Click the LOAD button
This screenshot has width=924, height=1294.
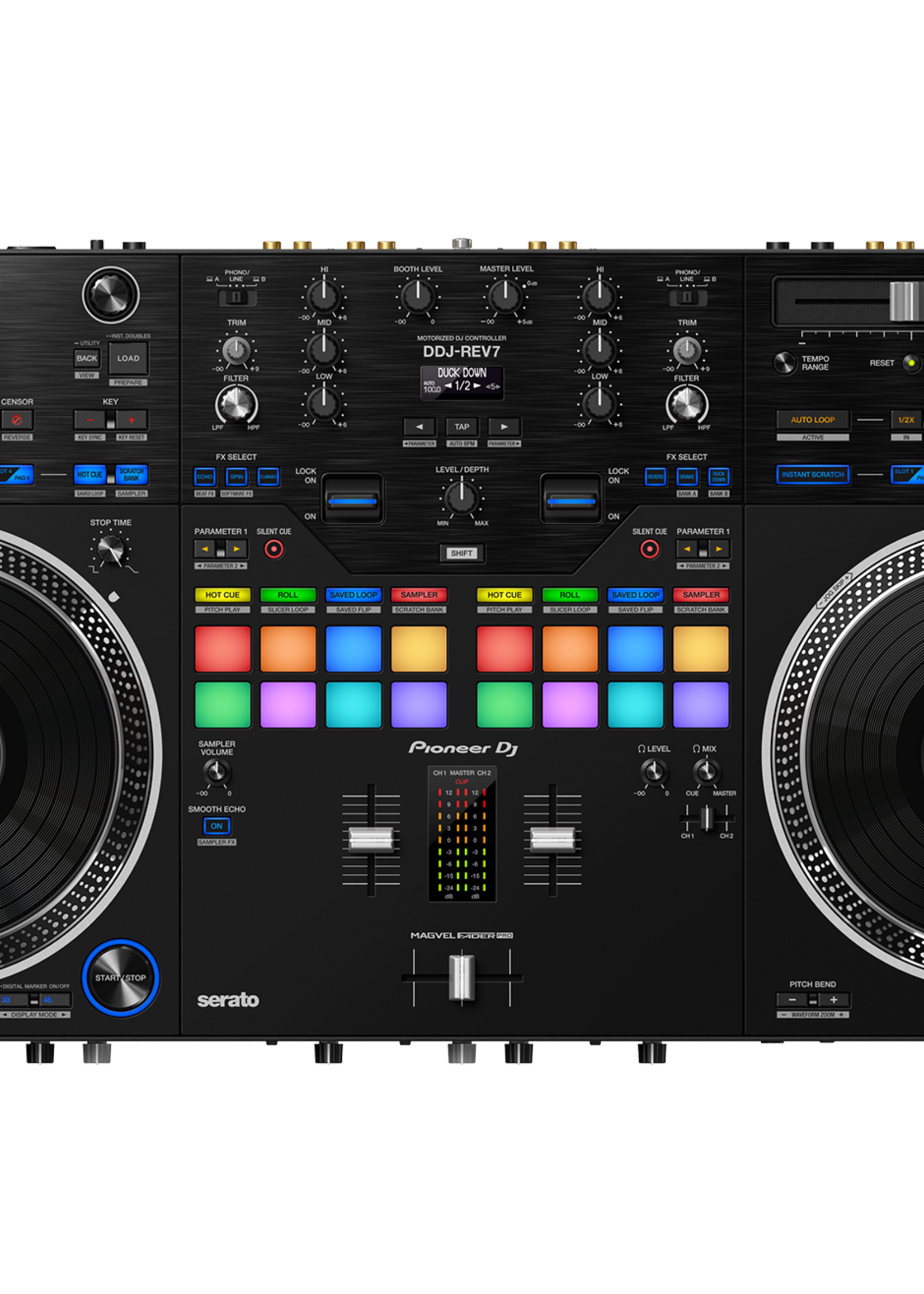tap(128, 359)
